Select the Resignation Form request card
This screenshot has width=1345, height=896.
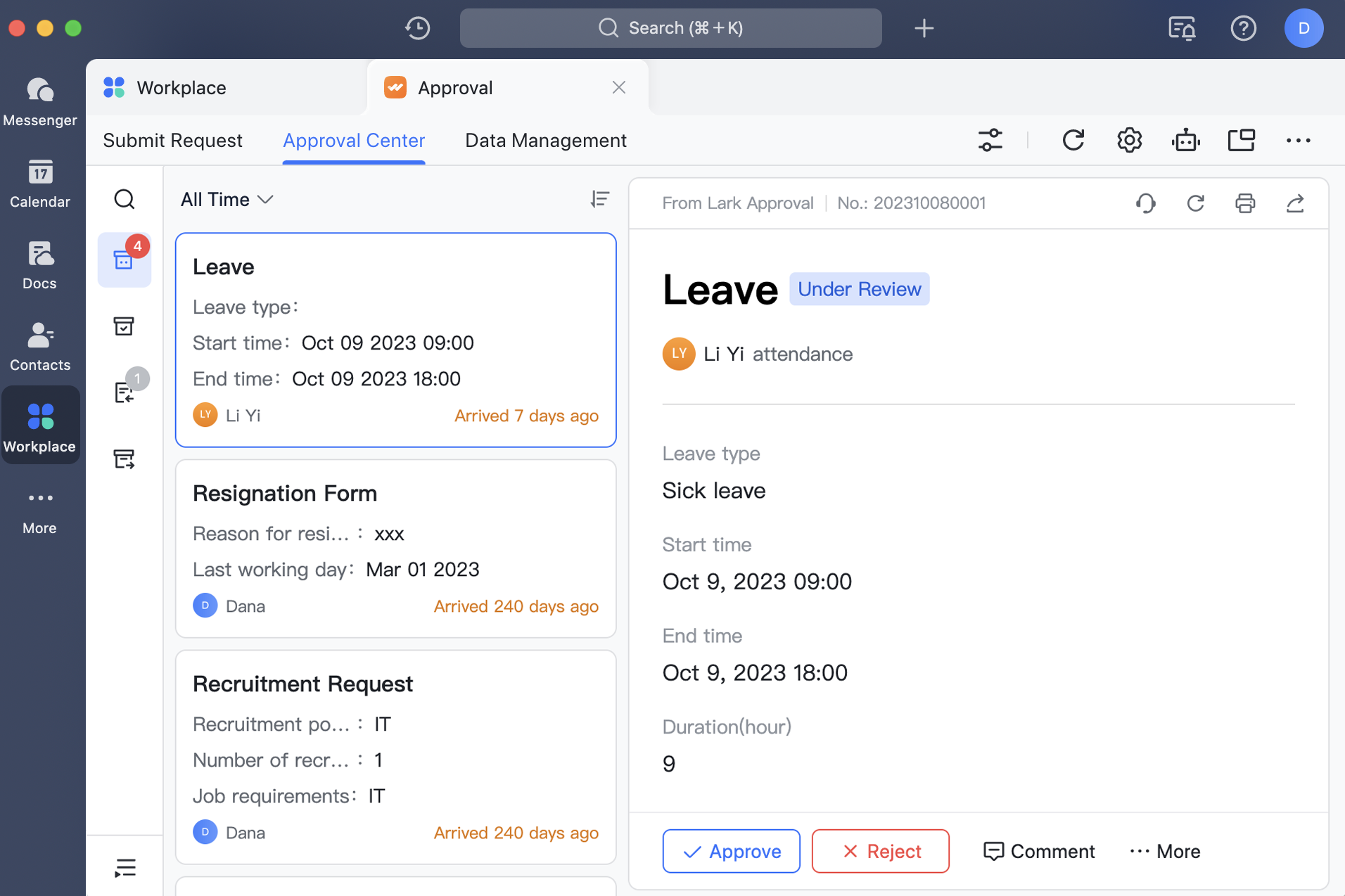pos(395,549)
